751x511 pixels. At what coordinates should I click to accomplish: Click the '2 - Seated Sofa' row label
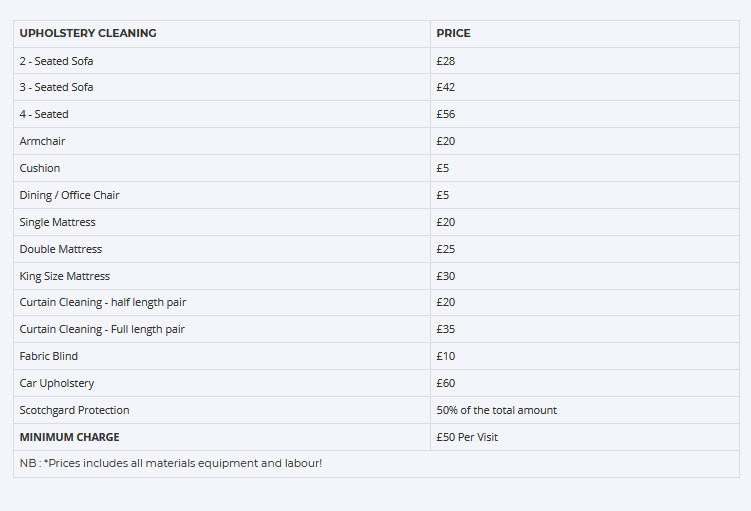[56, 61]
